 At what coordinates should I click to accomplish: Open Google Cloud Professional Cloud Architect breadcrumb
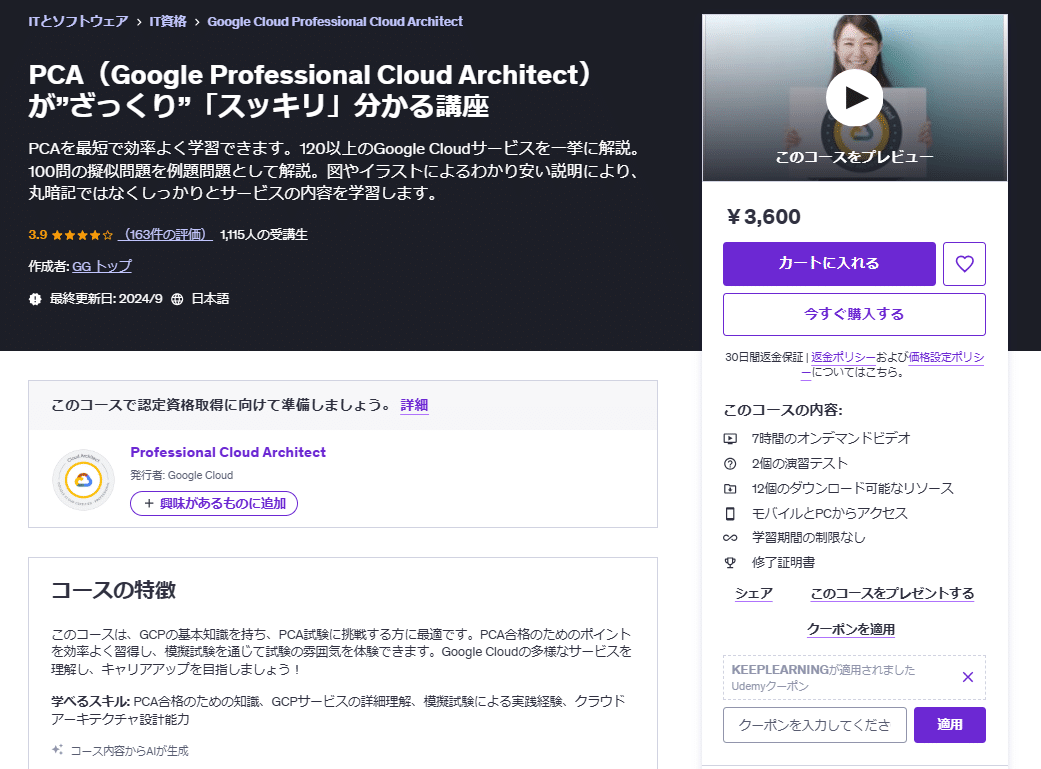pyautogui.click(x=335, y=21)
